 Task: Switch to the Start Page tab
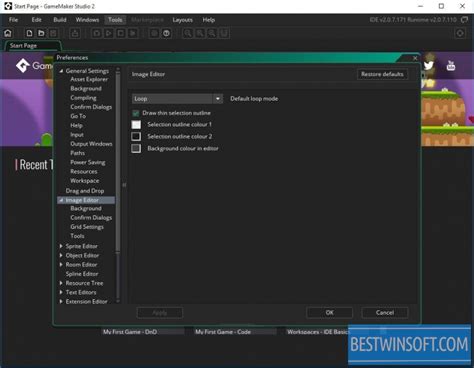32,46
